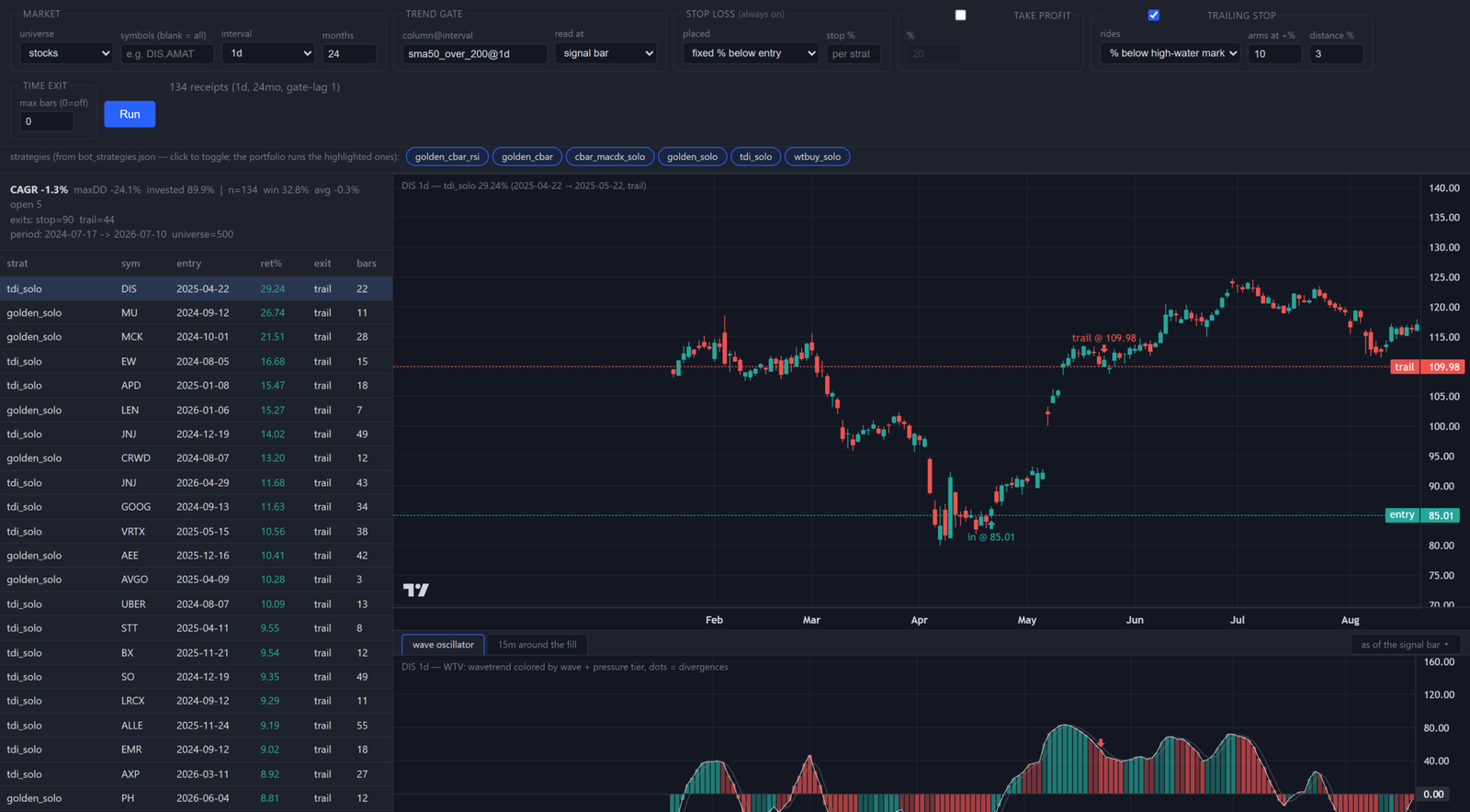The width and height of the screenshot is (1470, 812).
Task: Enable the Take Profit checkbox
Action: tap(960, 15)
